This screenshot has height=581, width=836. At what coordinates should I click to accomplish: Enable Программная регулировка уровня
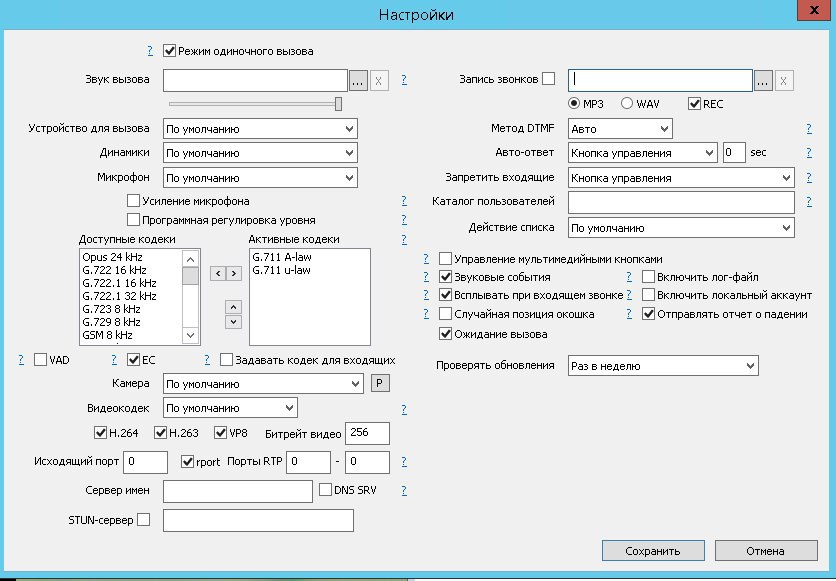coord(133,220)
